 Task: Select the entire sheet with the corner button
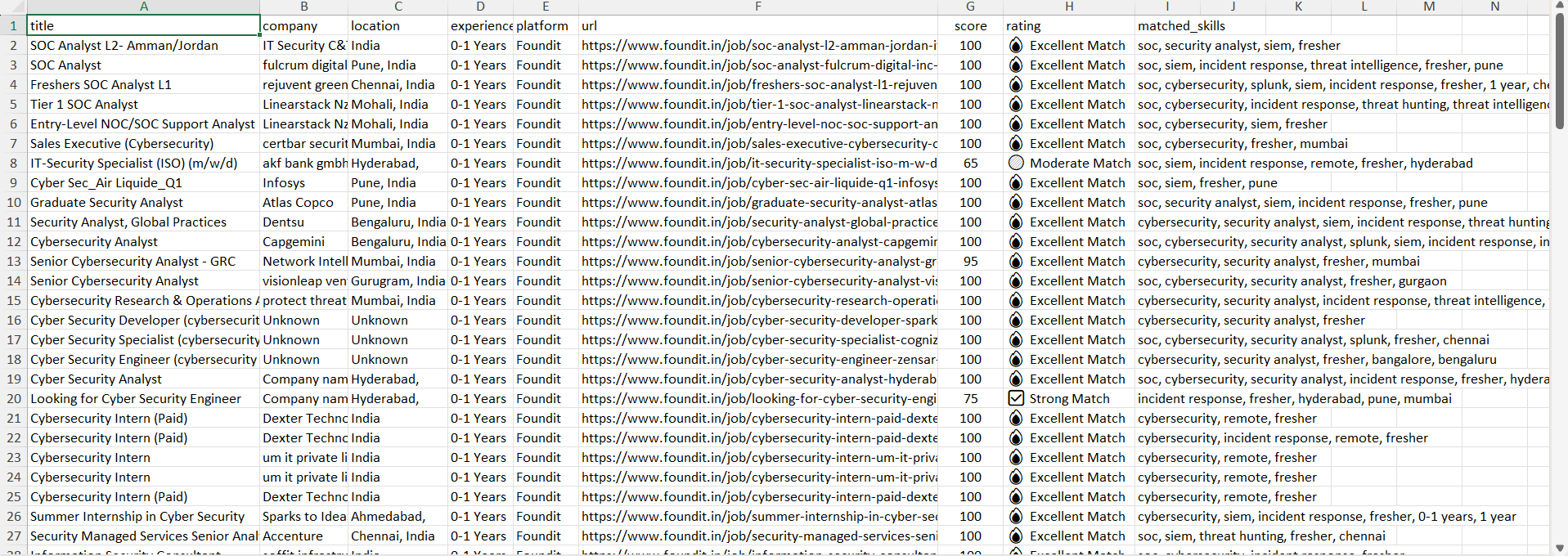tap(13, 7)
